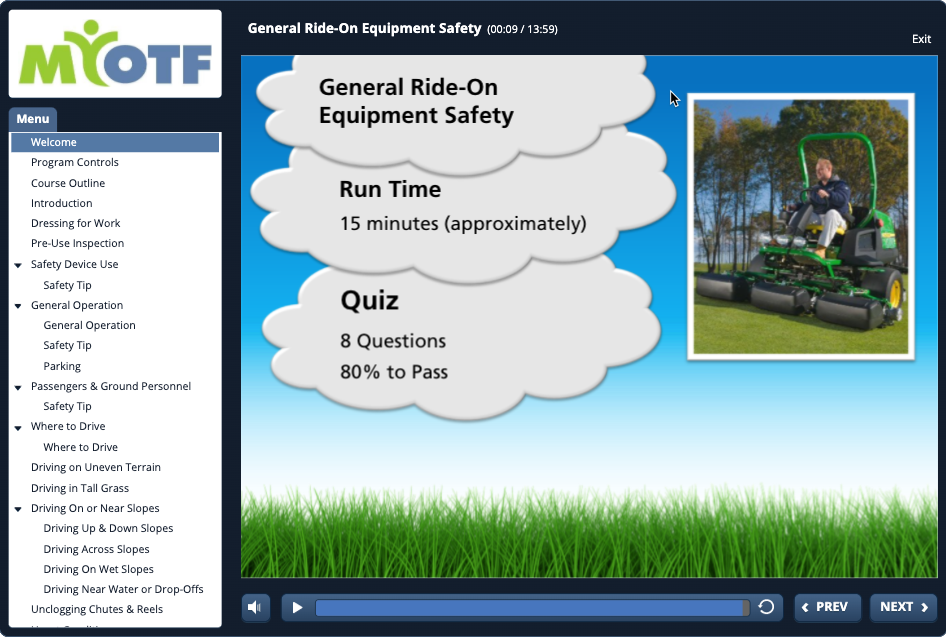946x637 pixels.
Task: Collapse Passengers & Ground Personnel arrow
Action: pyautogui.click(x=18, y=387)
